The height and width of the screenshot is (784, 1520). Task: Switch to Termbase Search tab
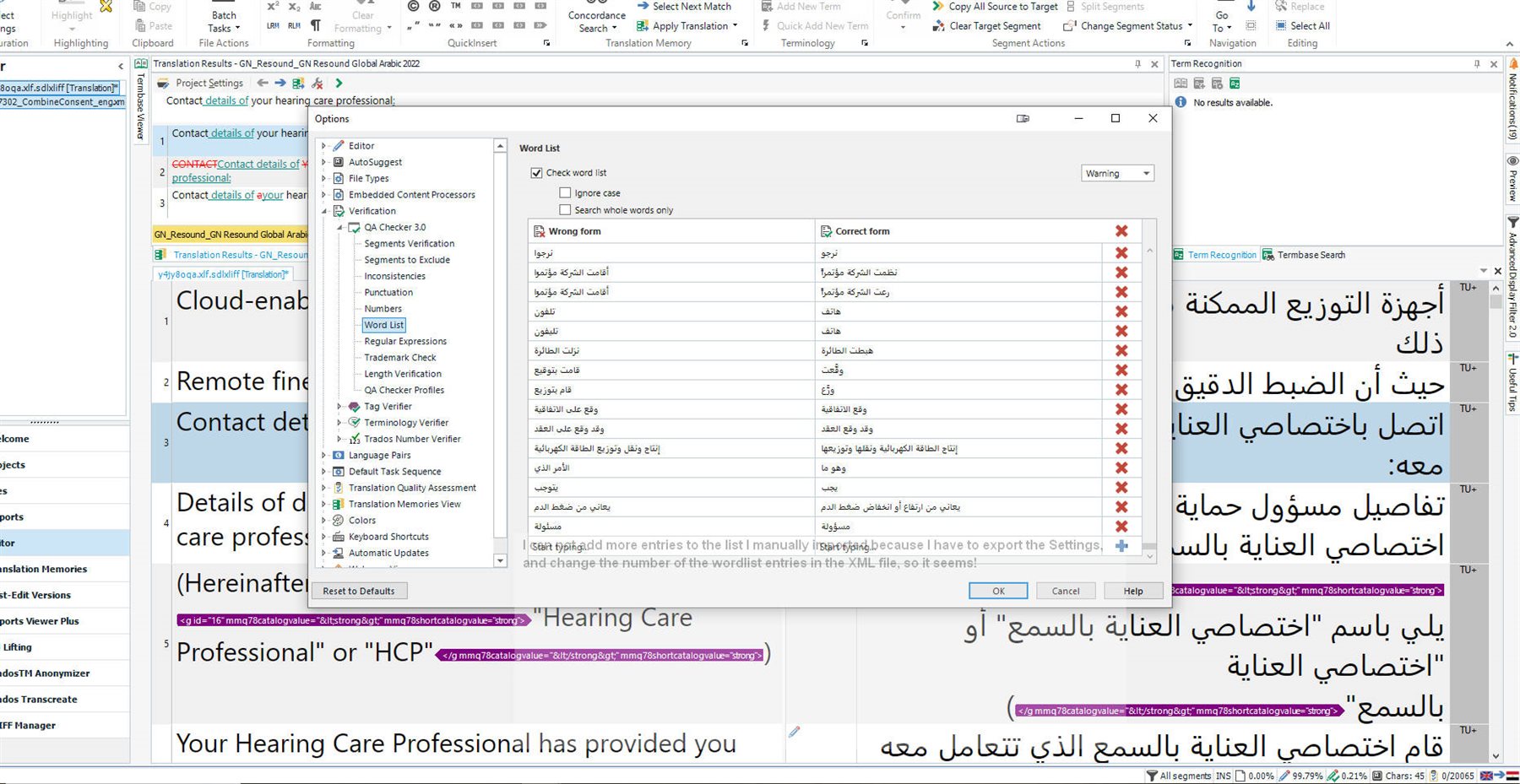[1304, 255]
